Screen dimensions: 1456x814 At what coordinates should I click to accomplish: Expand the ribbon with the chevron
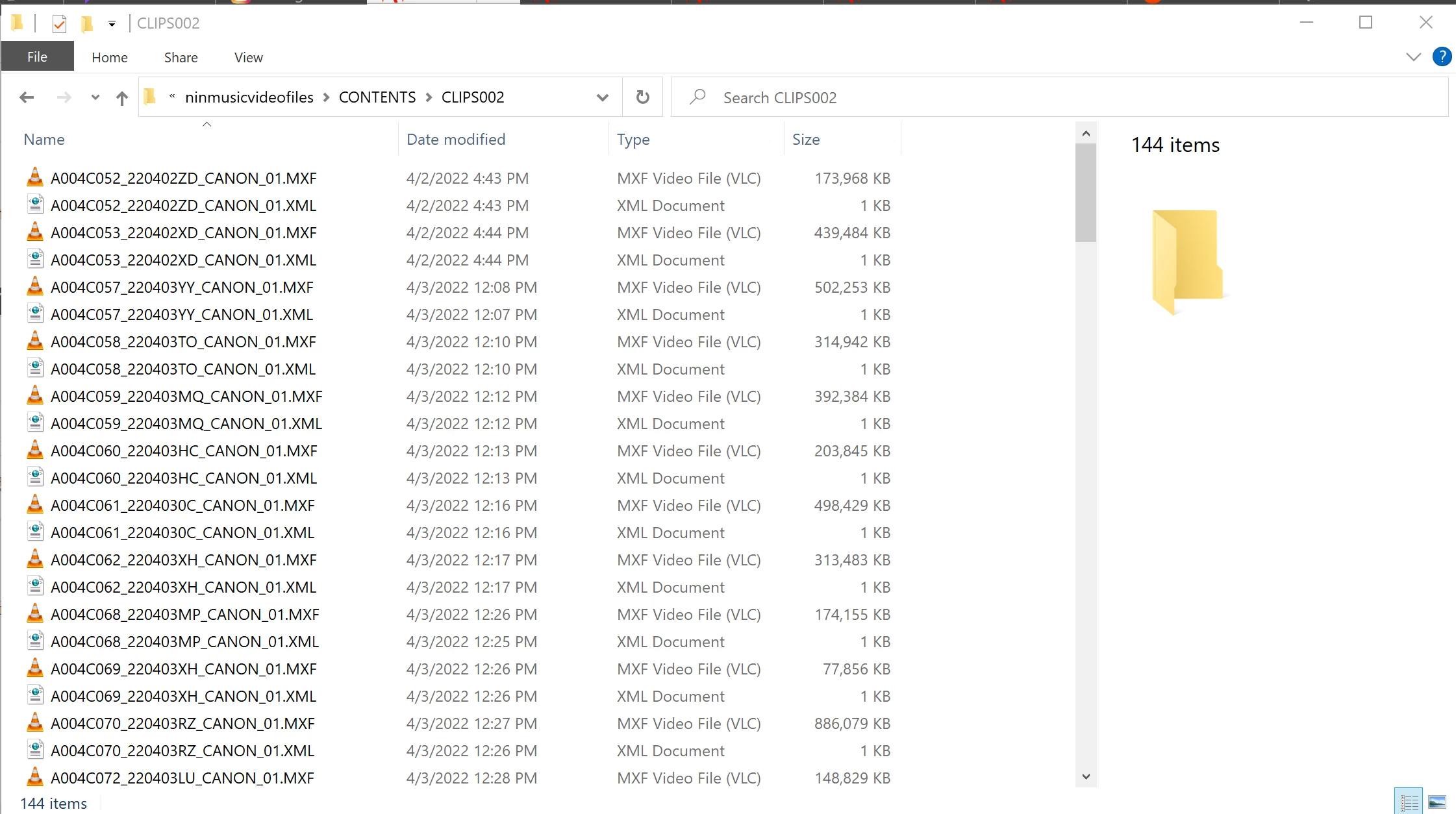tap(1413, 57)
